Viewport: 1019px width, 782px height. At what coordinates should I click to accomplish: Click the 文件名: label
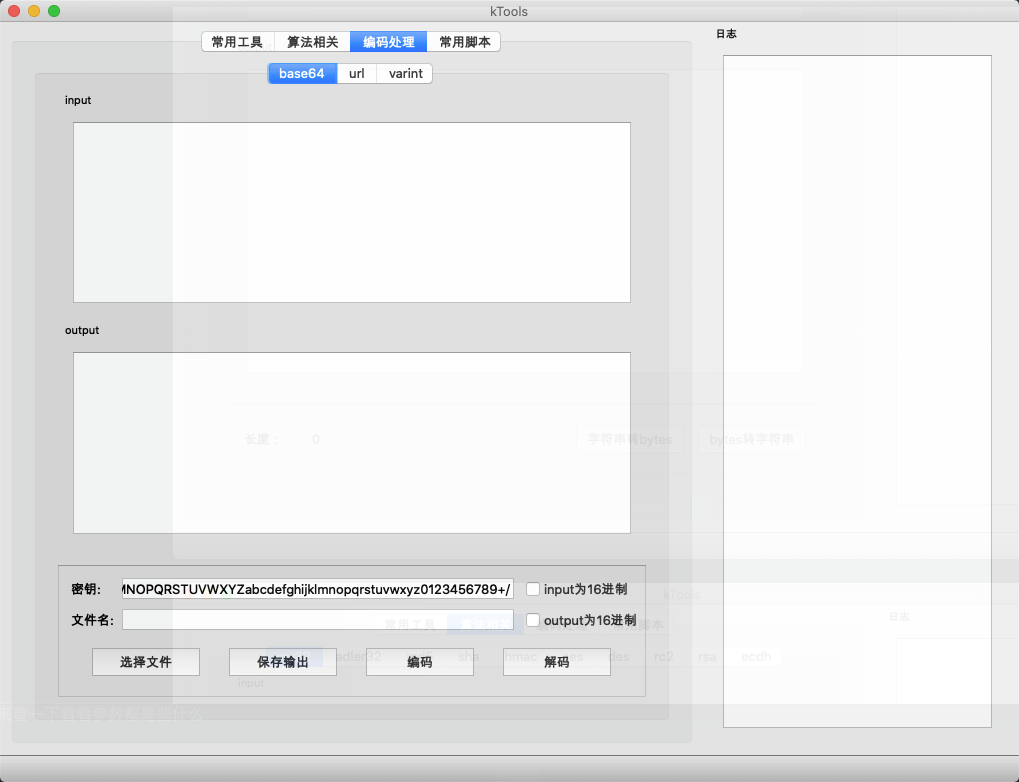[92, 620]
